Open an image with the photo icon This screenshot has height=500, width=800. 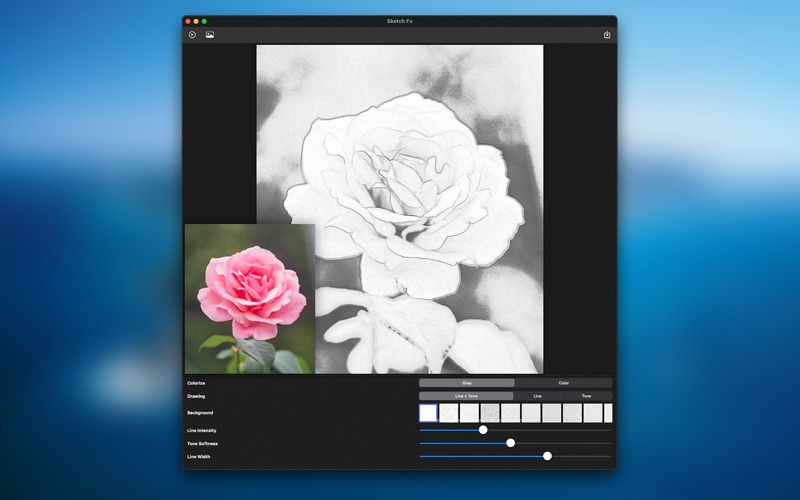pyautogui.click(x=210, y=35)
